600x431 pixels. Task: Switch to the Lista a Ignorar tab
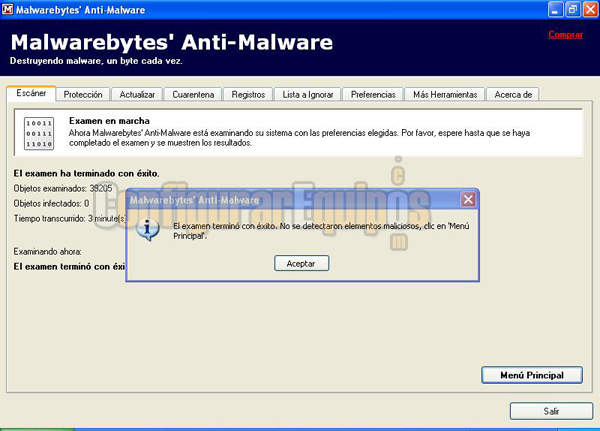[308, 95]
